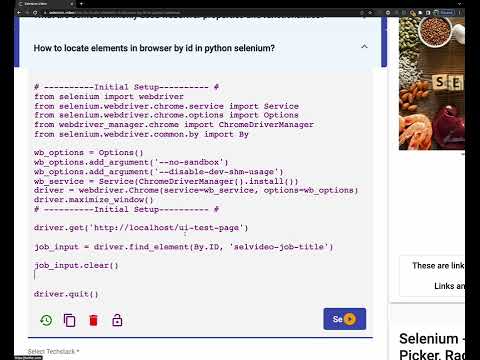This screenshot has height=360, width=480.
Task: Click the 'job_input.clear()' code line
Action: point(76,266)
